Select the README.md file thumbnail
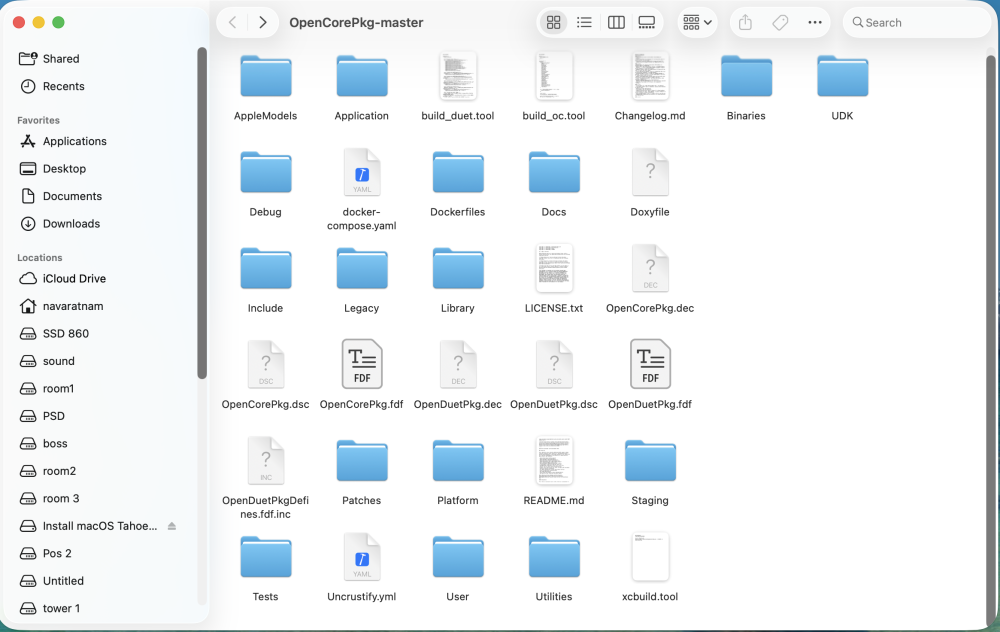 pos(554,461)
